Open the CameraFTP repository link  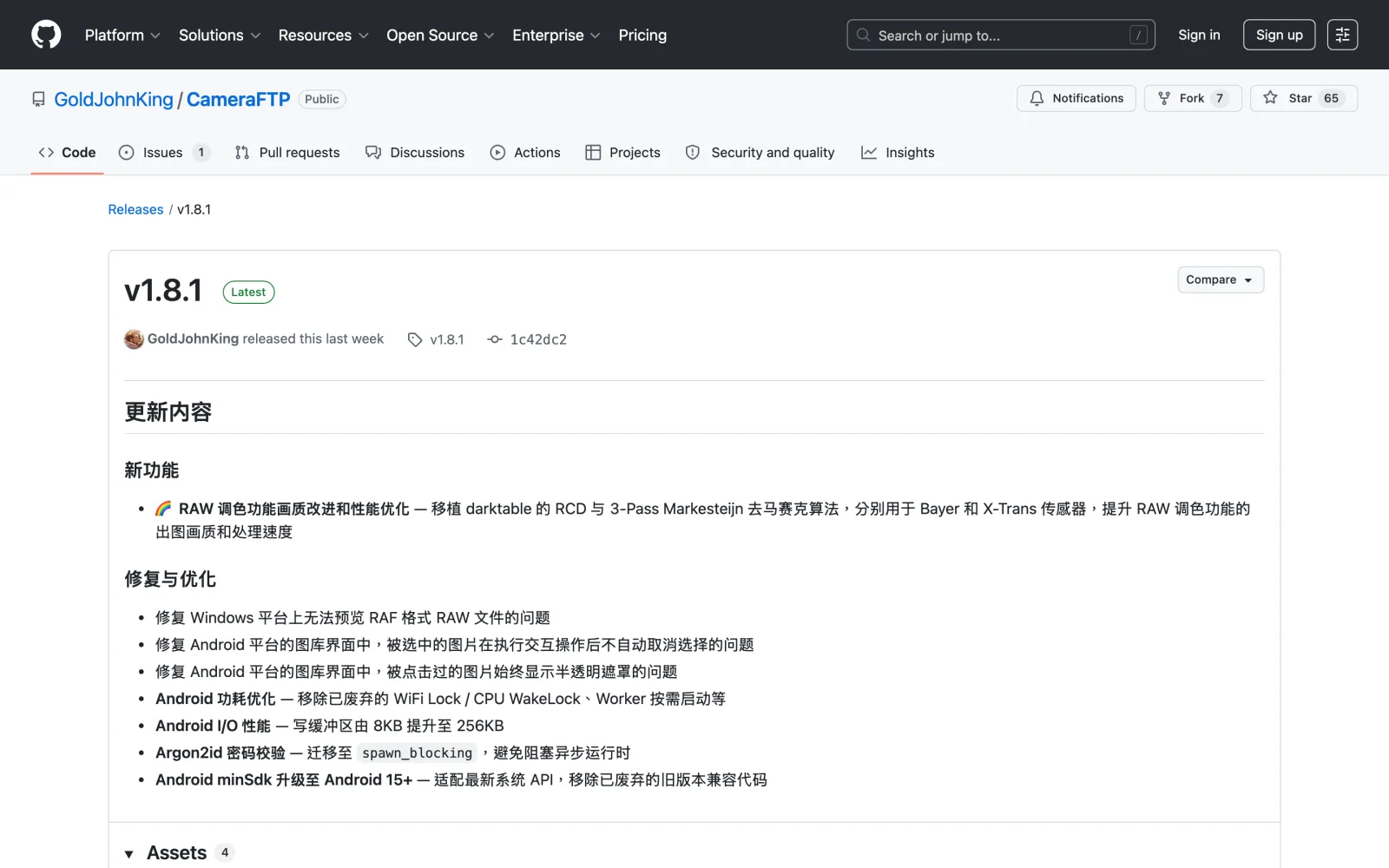tap(238, 99)
